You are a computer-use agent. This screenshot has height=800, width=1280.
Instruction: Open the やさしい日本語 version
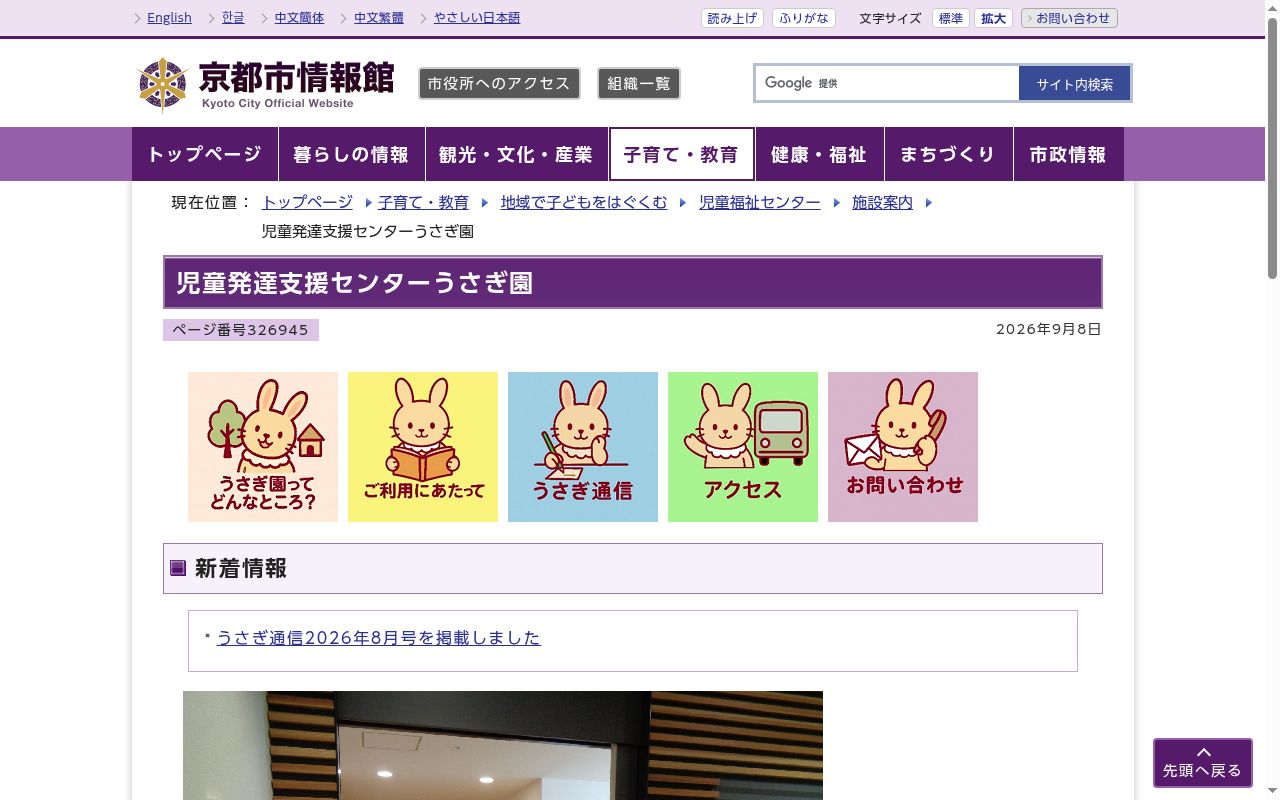click(x=477, y=18)
